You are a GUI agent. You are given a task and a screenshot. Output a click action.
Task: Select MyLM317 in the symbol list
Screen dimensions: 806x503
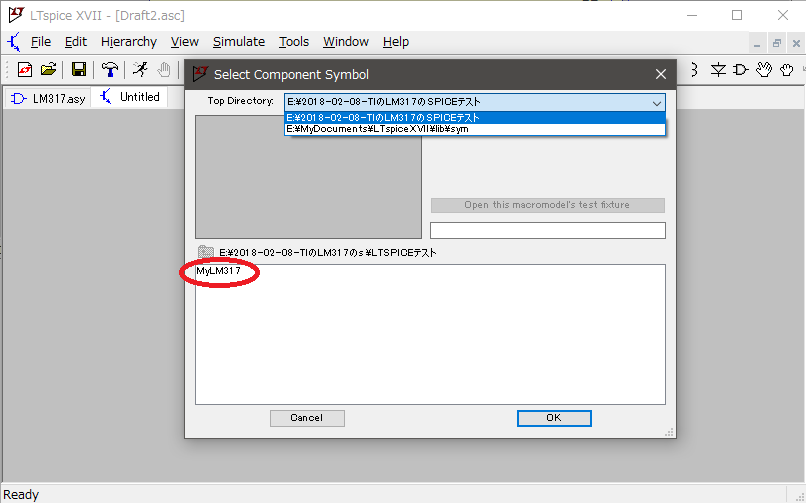218,271
